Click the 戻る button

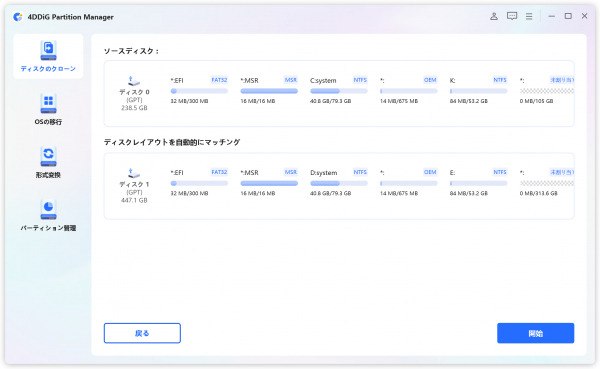(142, 333)
